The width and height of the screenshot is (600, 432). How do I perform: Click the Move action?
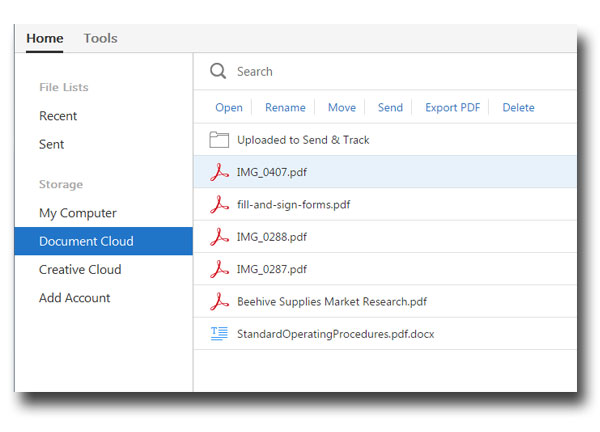(341, 108)
